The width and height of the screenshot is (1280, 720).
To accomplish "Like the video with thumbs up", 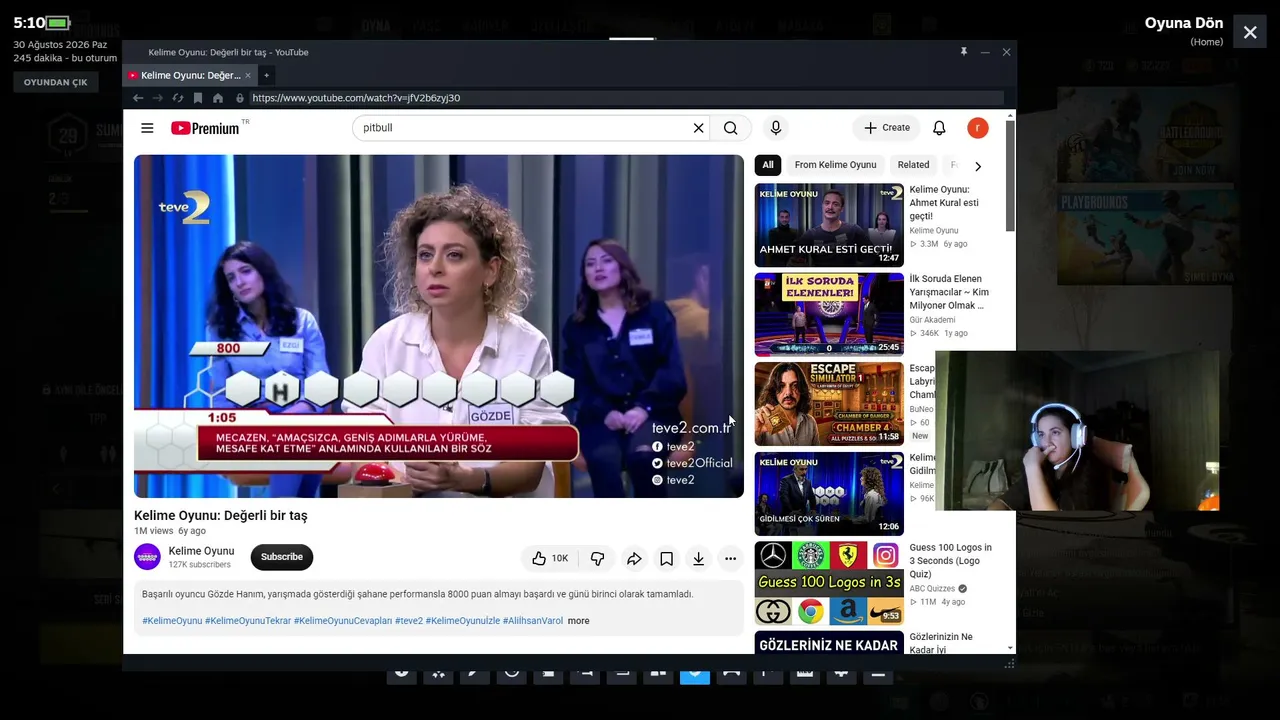I will point(539,558).
